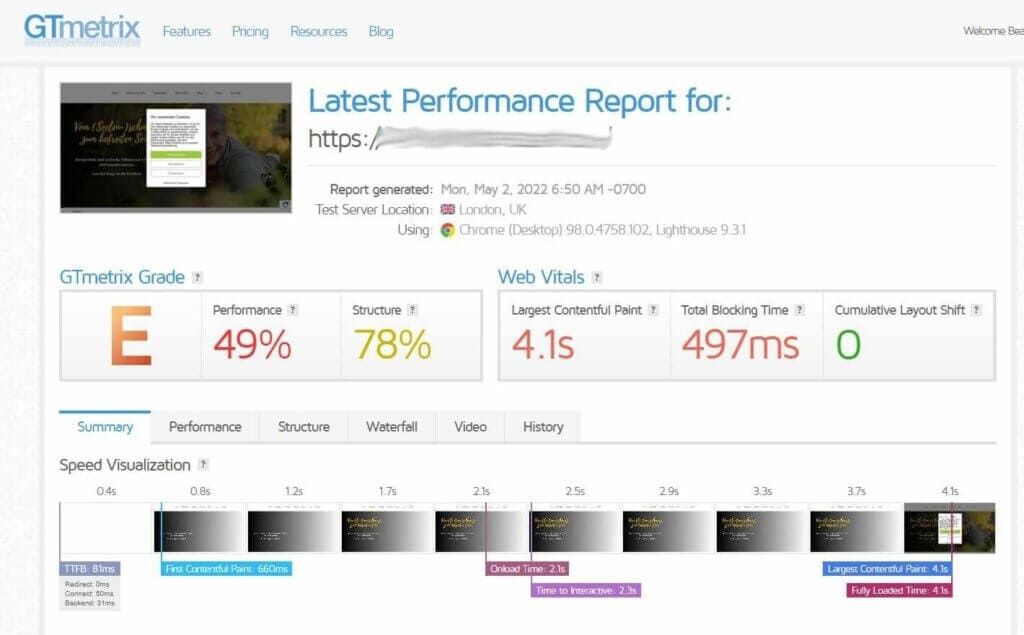
Task: Open the Features menu
Action: click(187, 31)
